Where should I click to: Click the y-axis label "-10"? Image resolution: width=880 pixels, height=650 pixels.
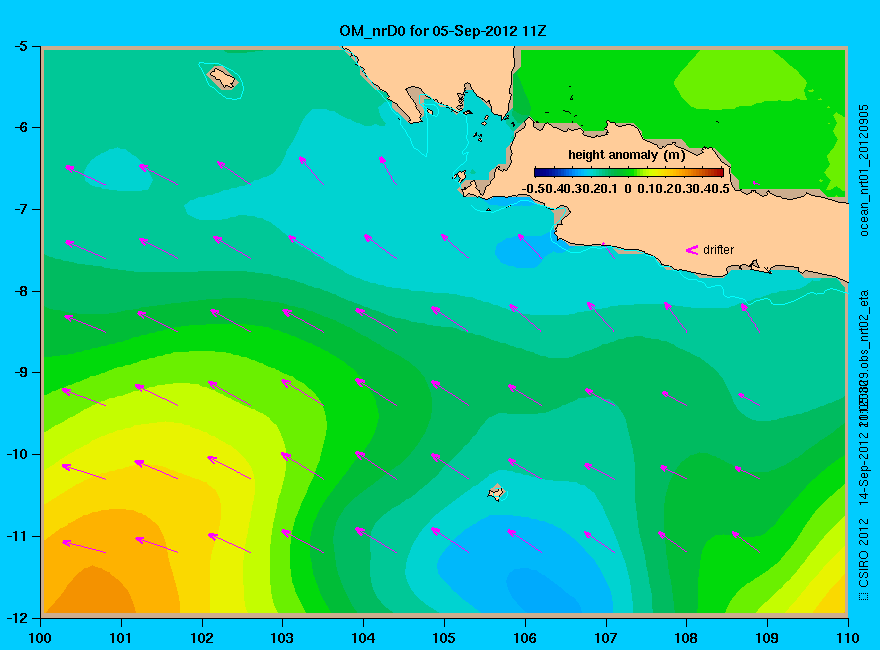tap(17, 454)
